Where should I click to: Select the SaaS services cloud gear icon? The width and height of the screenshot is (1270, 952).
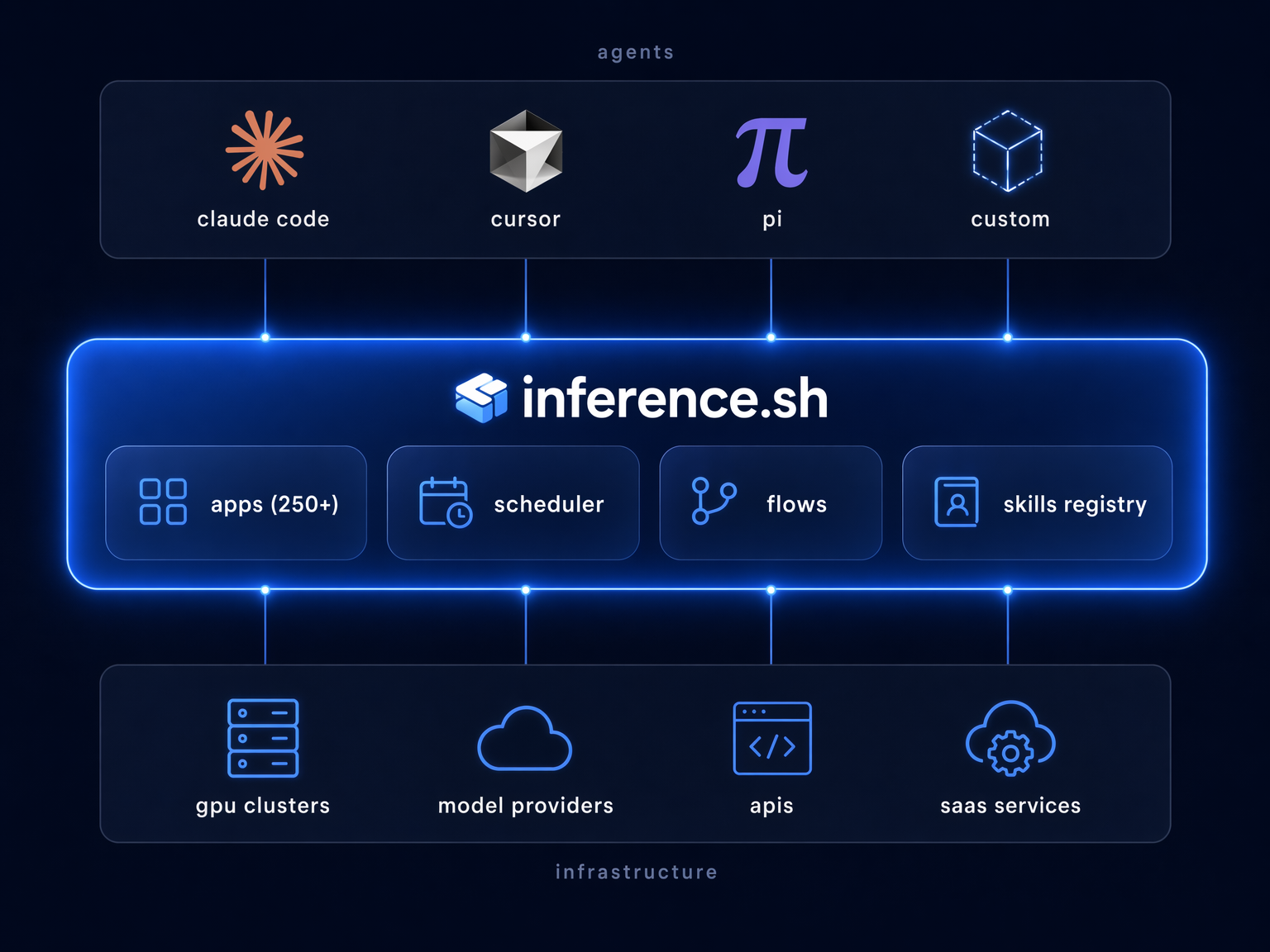(x=1010, y=739)
